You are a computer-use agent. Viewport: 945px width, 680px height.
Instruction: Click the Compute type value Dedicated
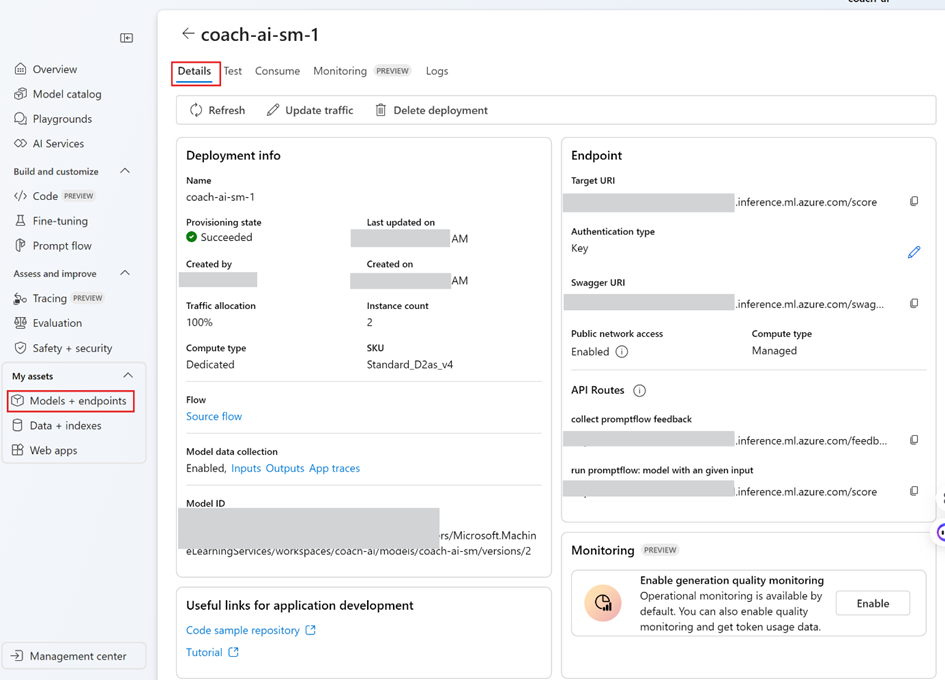[x=210, y=365]
